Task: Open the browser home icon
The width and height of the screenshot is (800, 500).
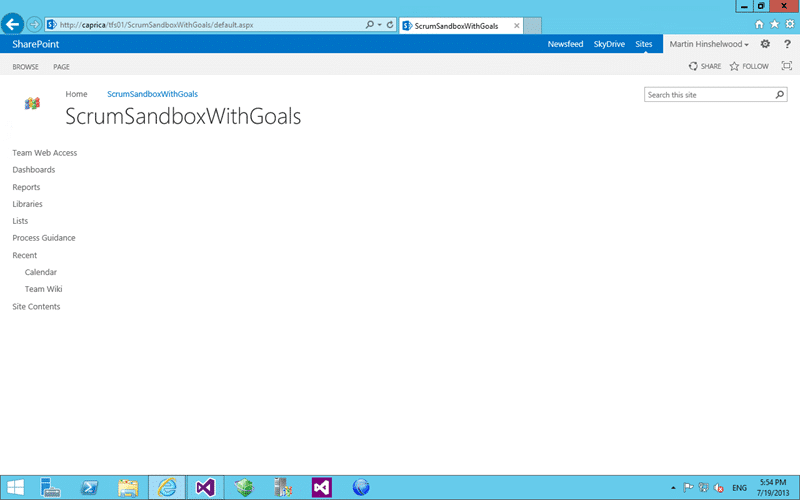Action: (759, 24)
